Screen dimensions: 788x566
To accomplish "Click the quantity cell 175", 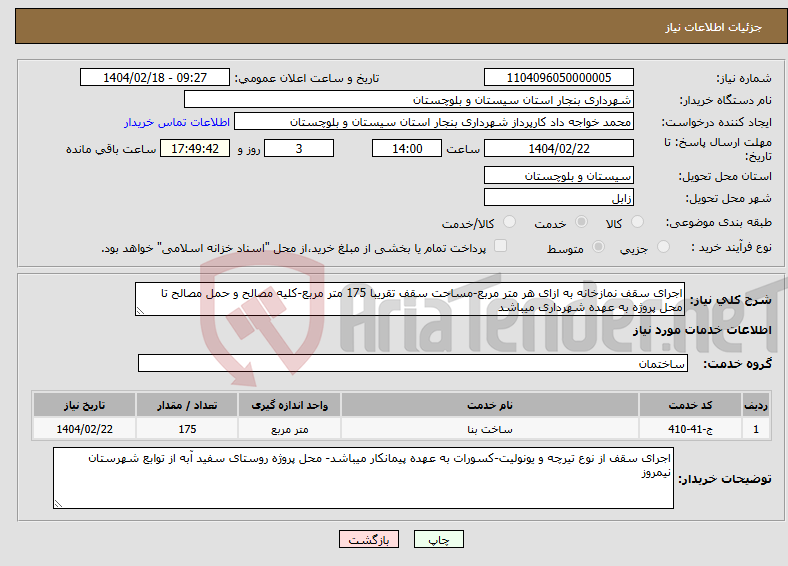I will pos(187,429).
